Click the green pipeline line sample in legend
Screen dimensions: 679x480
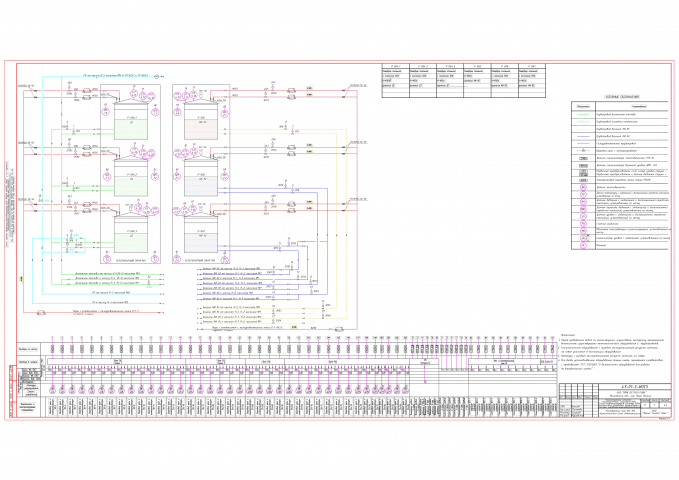(x=583, y=114)
